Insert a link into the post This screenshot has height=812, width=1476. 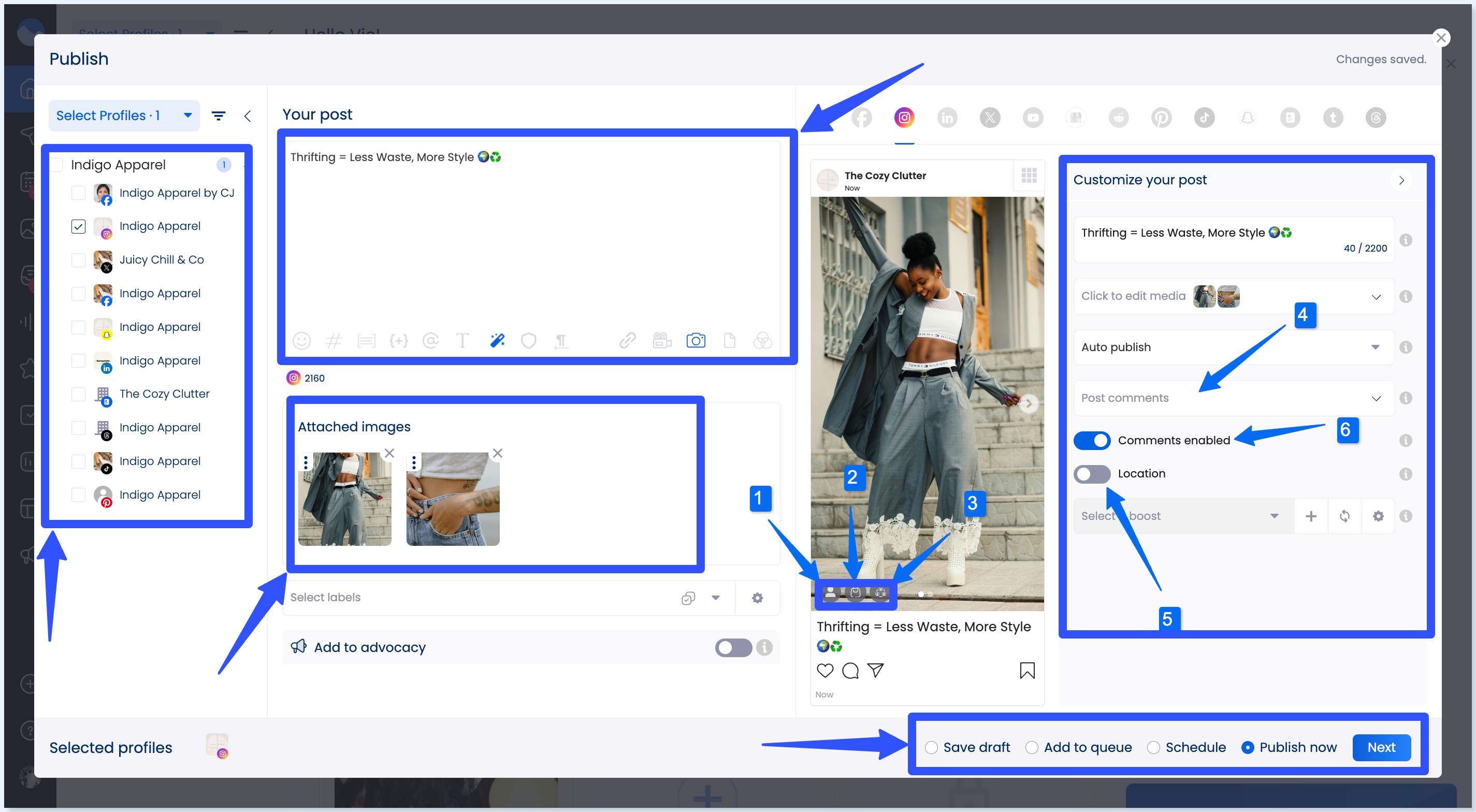[x=627, y=340]
